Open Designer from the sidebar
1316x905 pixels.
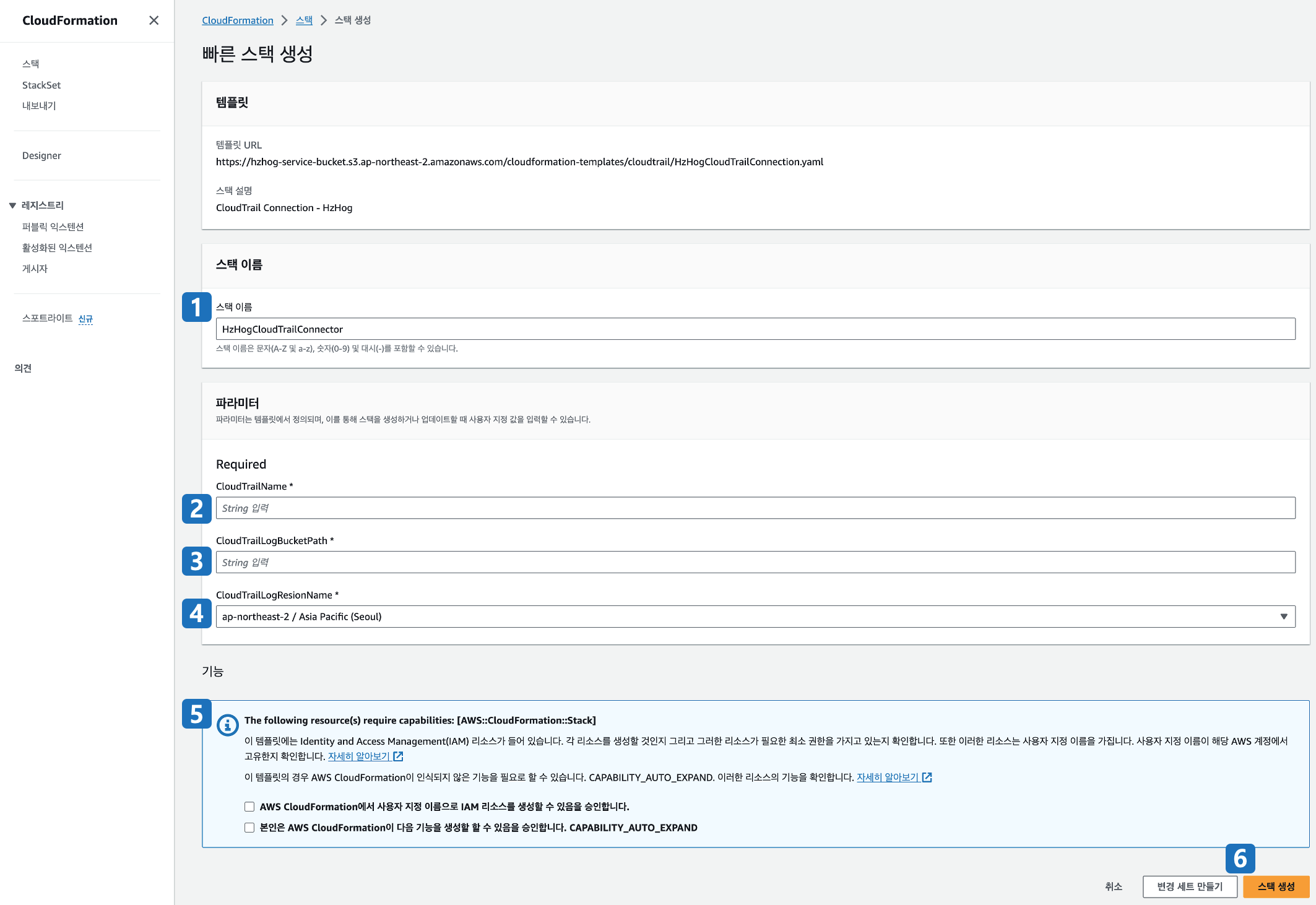(x=41, y=155)
